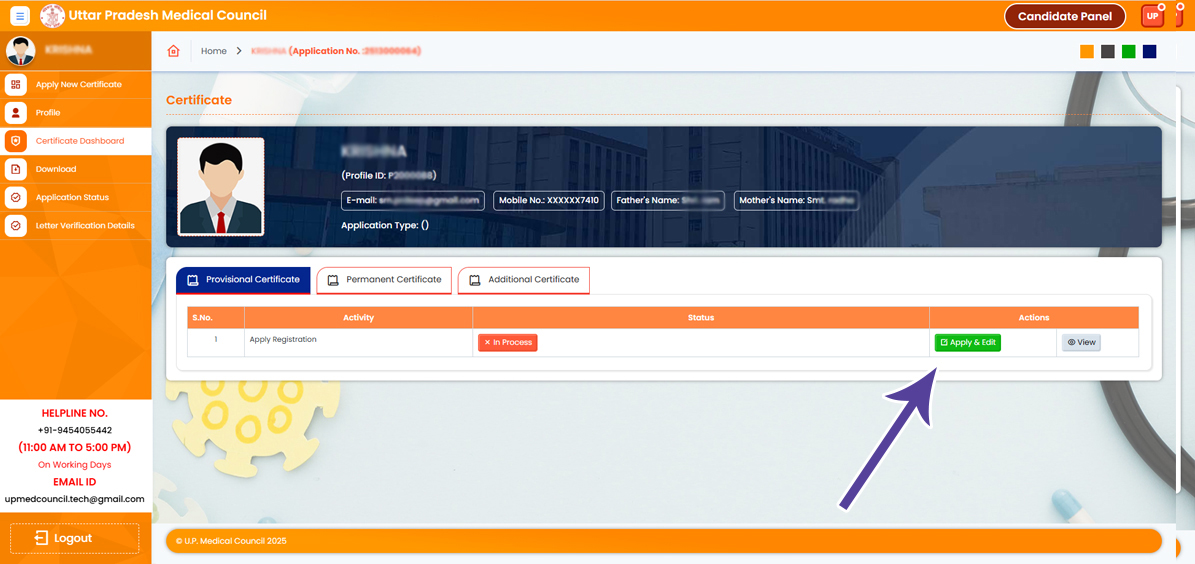Click the View button in Actions
The height and width of the screenshot is (564, 1195).
[1081, 342]
